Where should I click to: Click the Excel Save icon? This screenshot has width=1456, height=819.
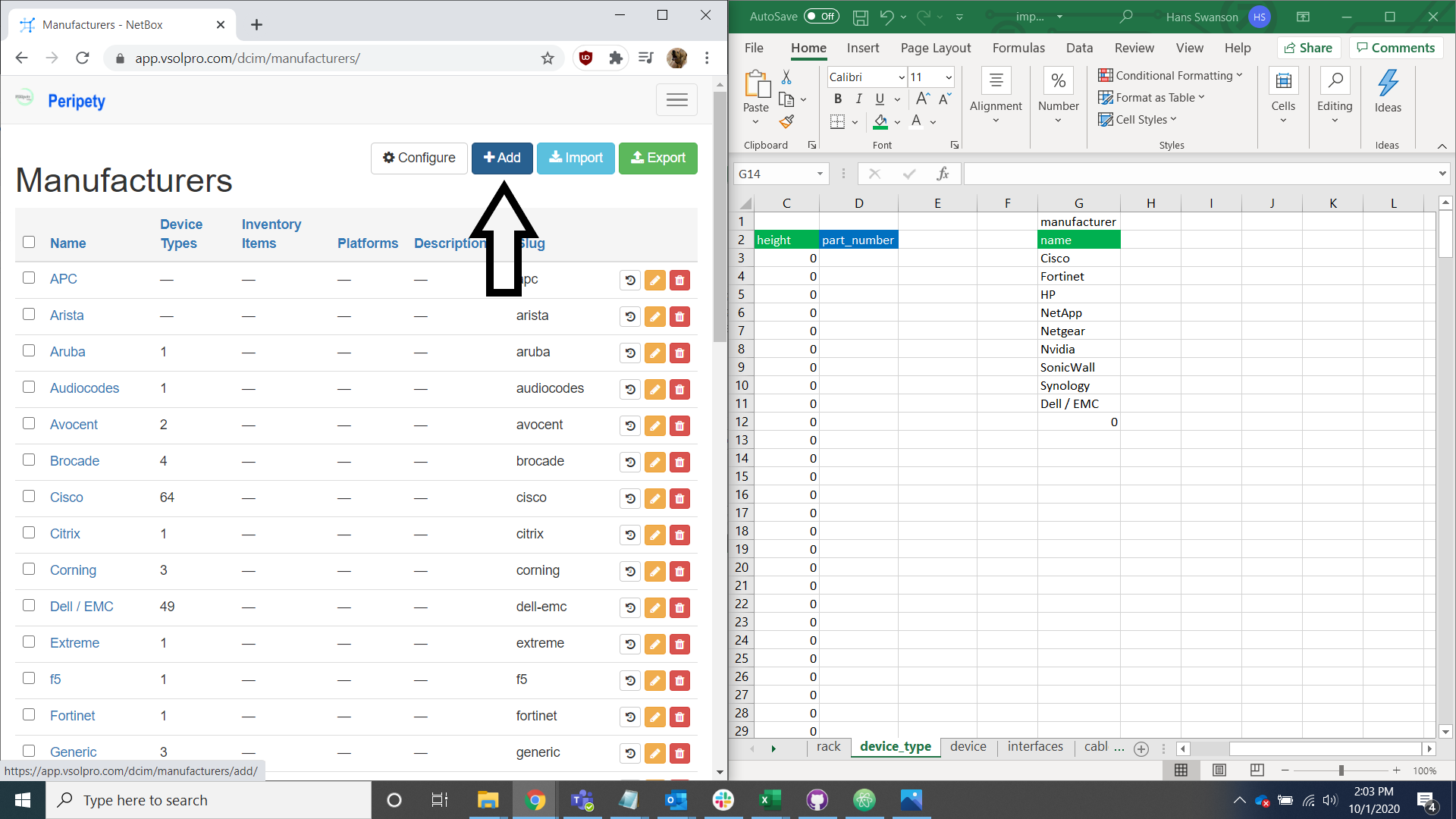860,17
